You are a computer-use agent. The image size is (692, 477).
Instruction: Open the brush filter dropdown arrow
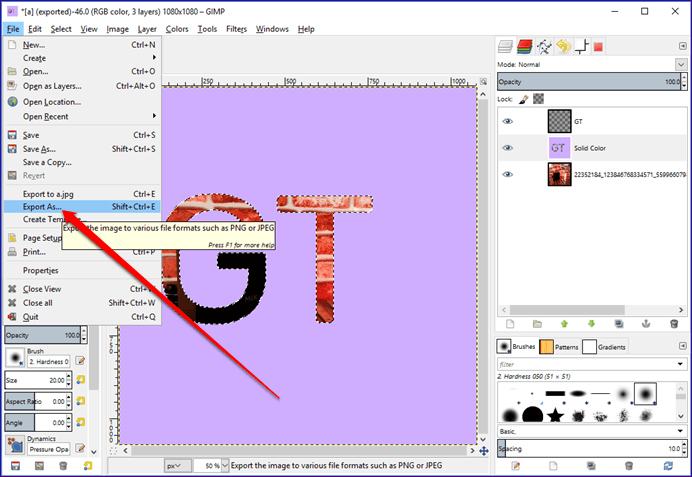(x=680, y=364)
